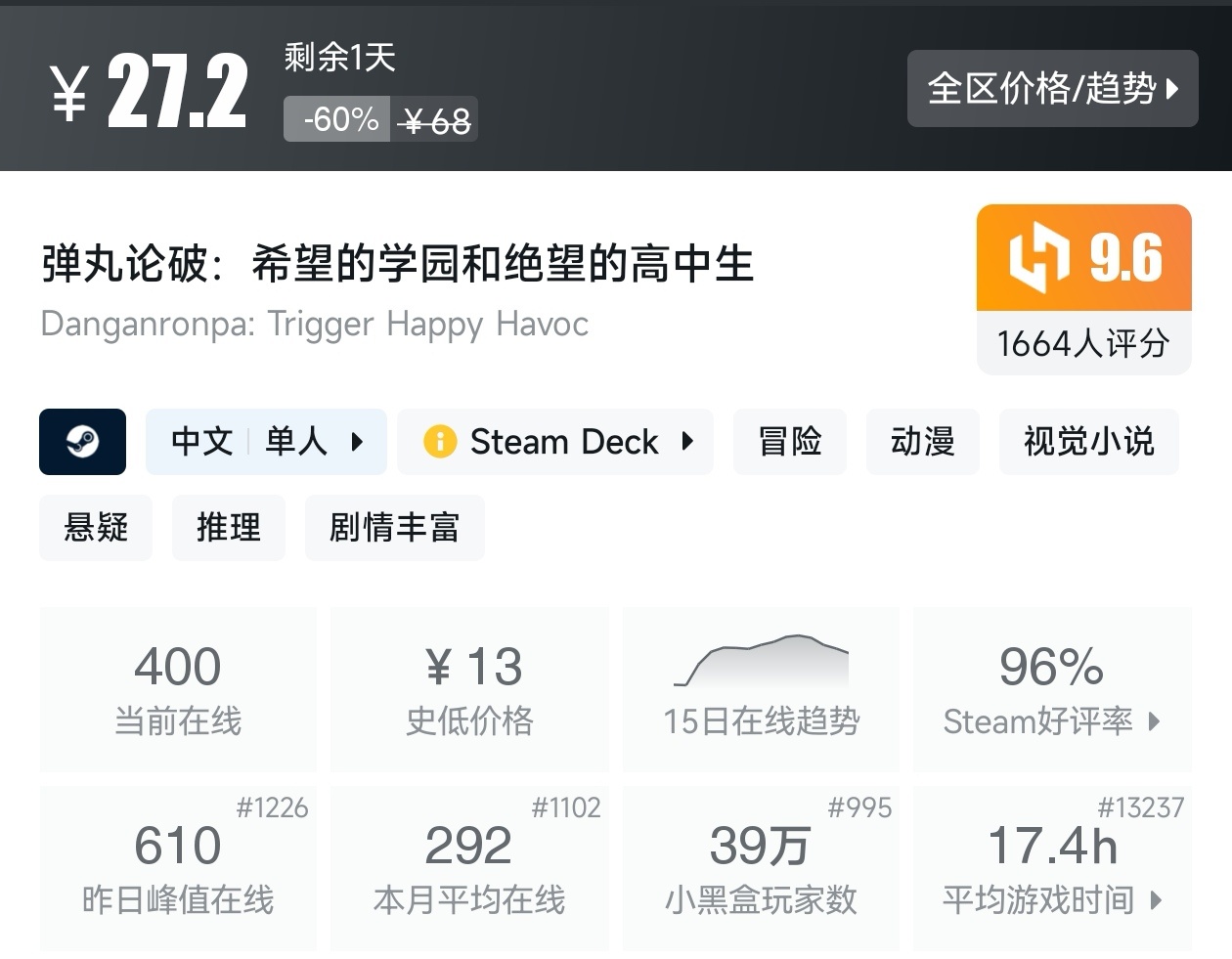Click the #995 rank label
Screen dimensions: 1232x959
click(x=859, y=807)
